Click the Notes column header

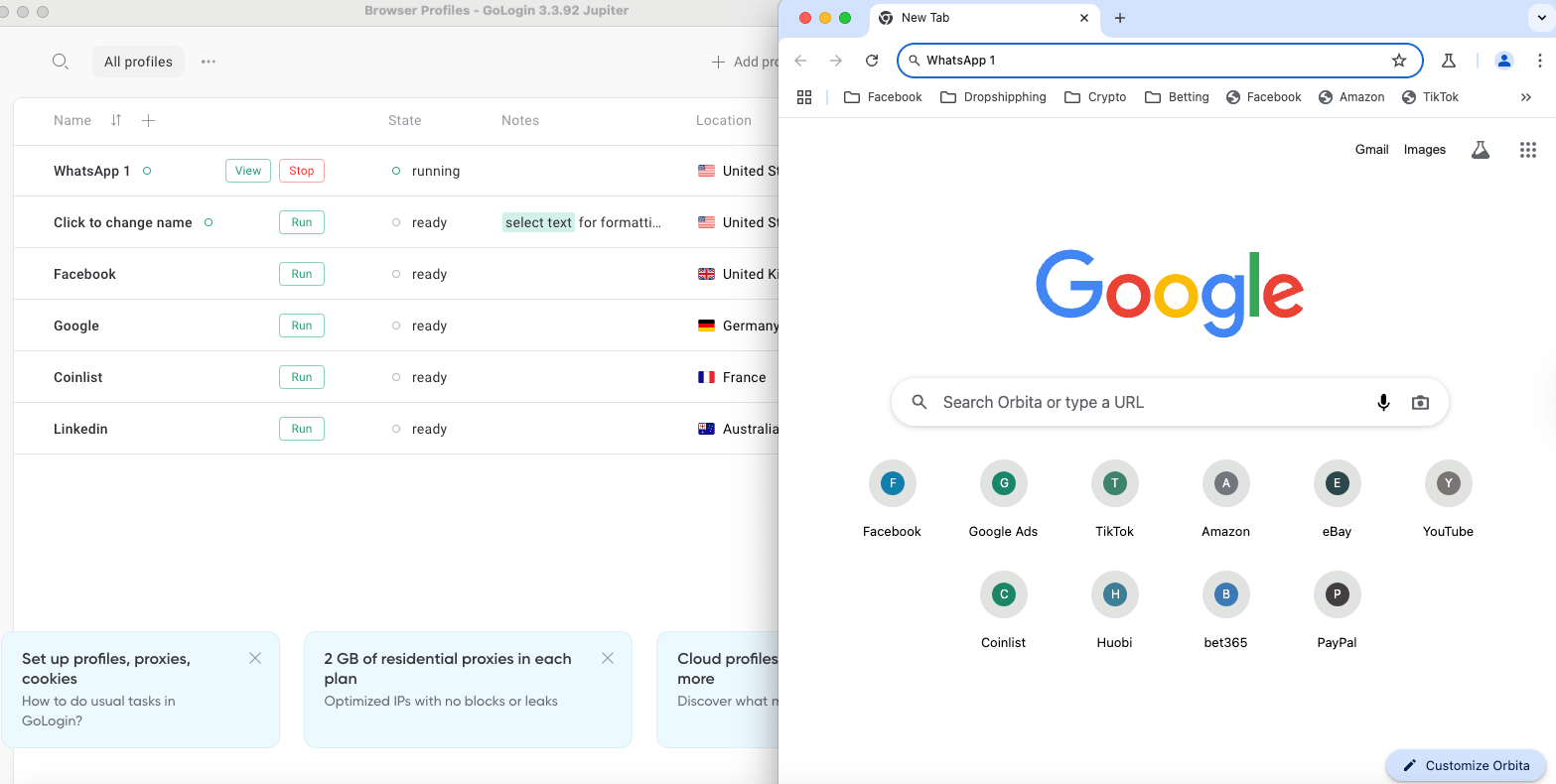point(520,120)
